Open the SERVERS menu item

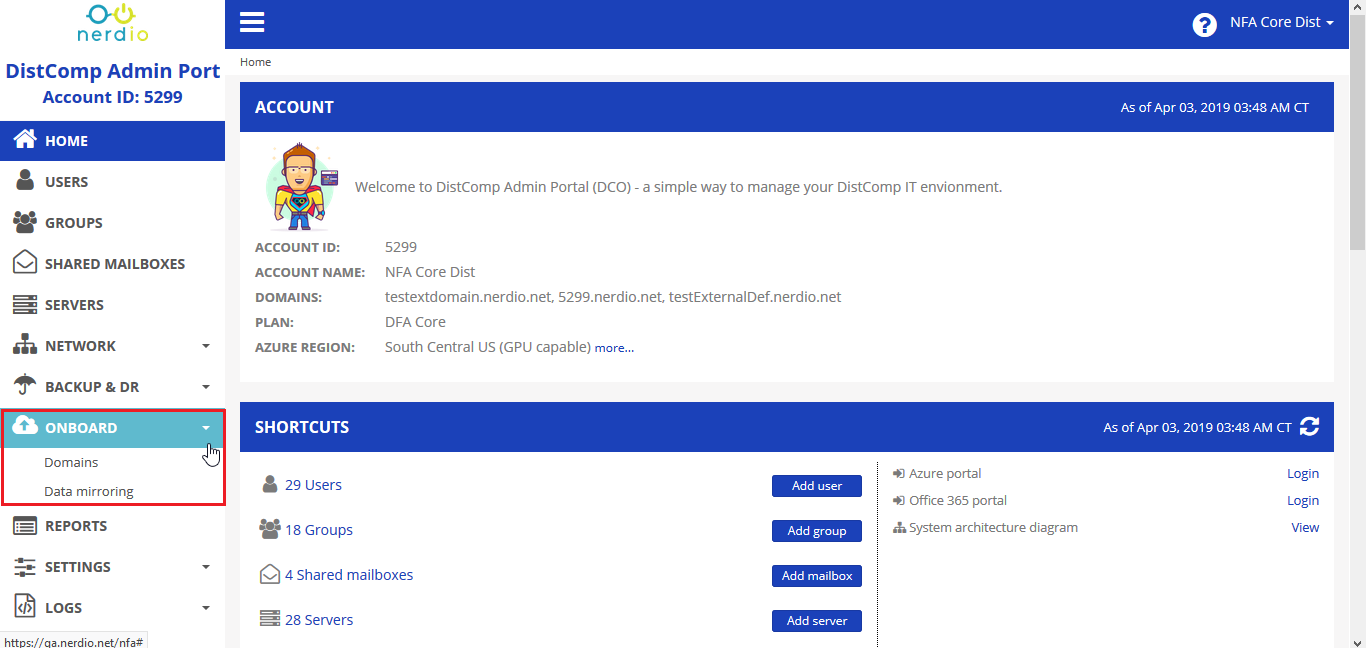[112, 305]
